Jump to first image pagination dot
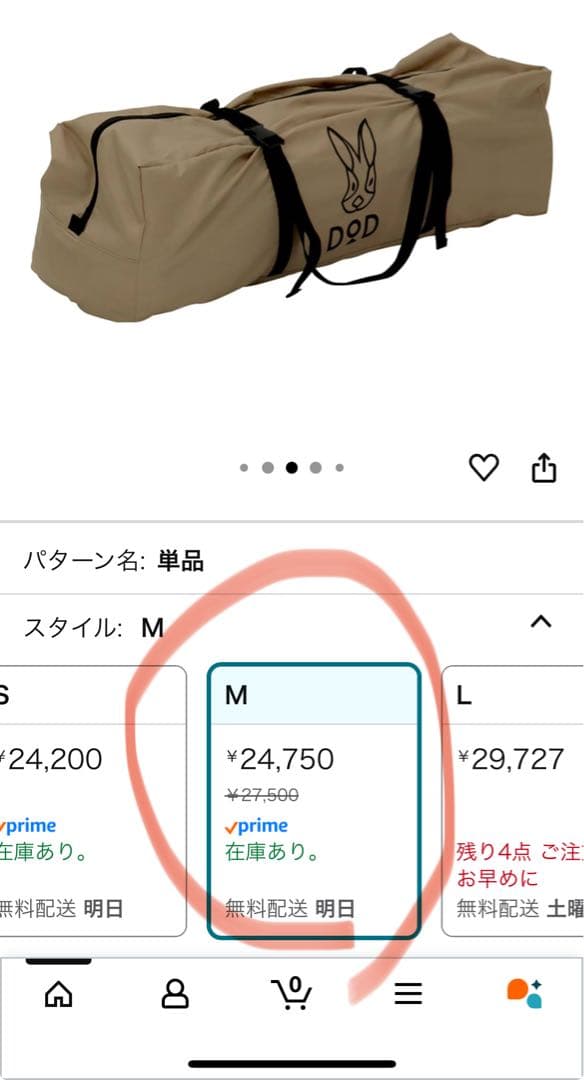Image resolution: width=584 pixels, height=1080 pixels. [244, 468]
